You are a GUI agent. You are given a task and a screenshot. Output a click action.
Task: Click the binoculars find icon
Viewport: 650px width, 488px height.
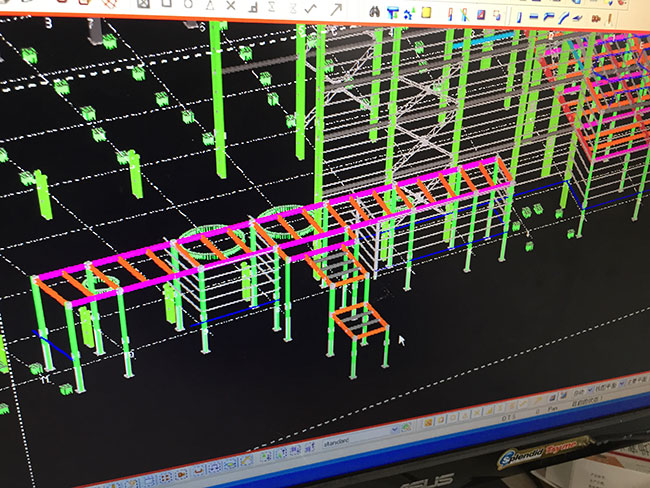(375, 11)
